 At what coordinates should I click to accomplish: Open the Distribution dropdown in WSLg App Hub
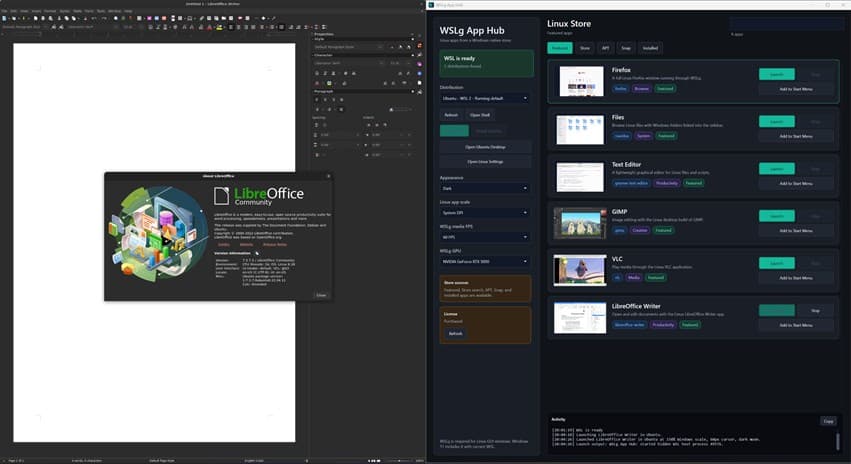pyautogui.click(x=485, y=98)
